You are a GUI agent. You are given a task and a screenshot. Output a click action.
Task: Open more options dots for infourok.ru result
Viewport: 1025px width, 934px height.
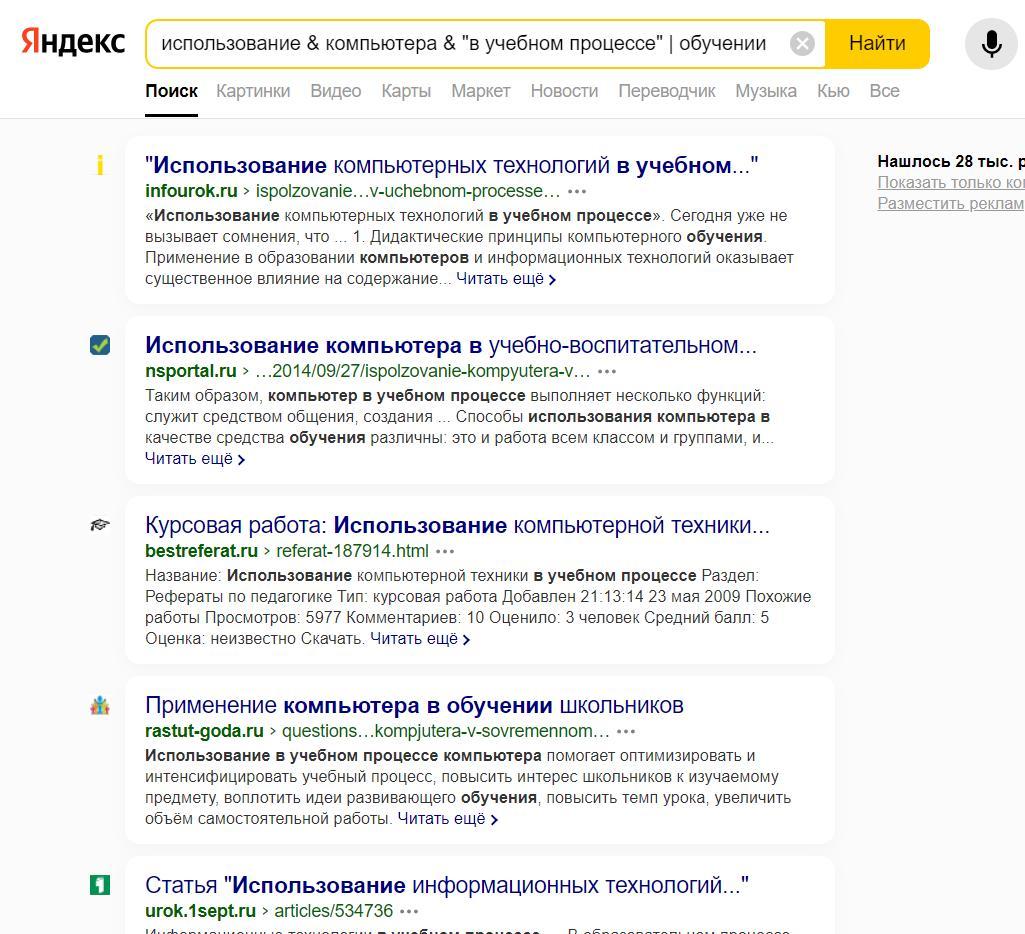tap(577, 192)
